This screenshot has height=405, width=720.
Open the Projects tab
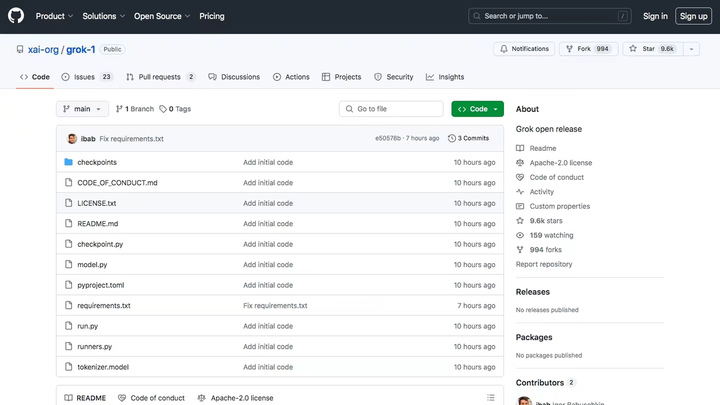point(342,77)
